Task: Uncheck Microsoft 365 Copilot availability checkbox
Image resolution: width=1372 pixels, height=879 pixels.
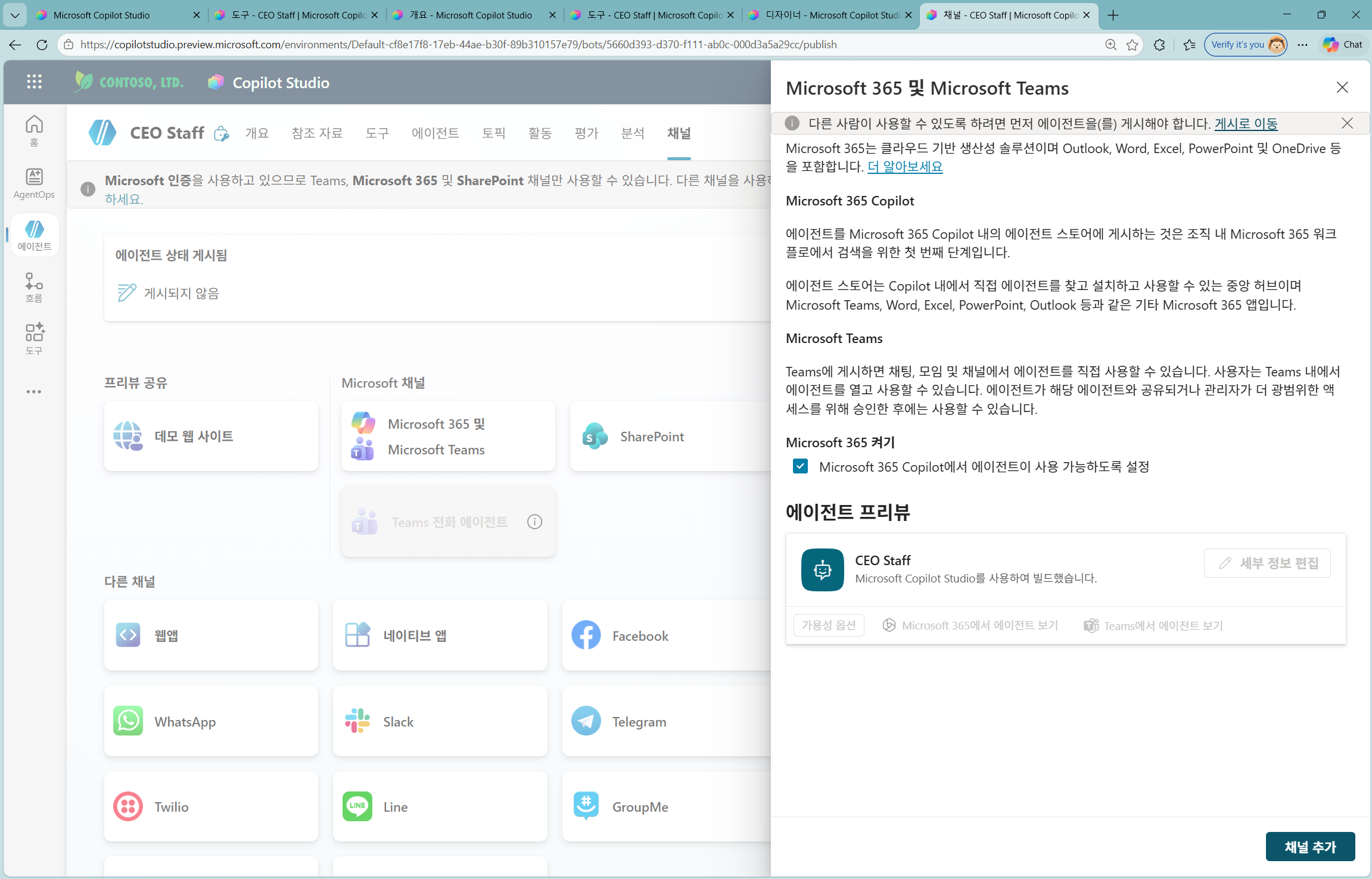Action: pos(801,466)
